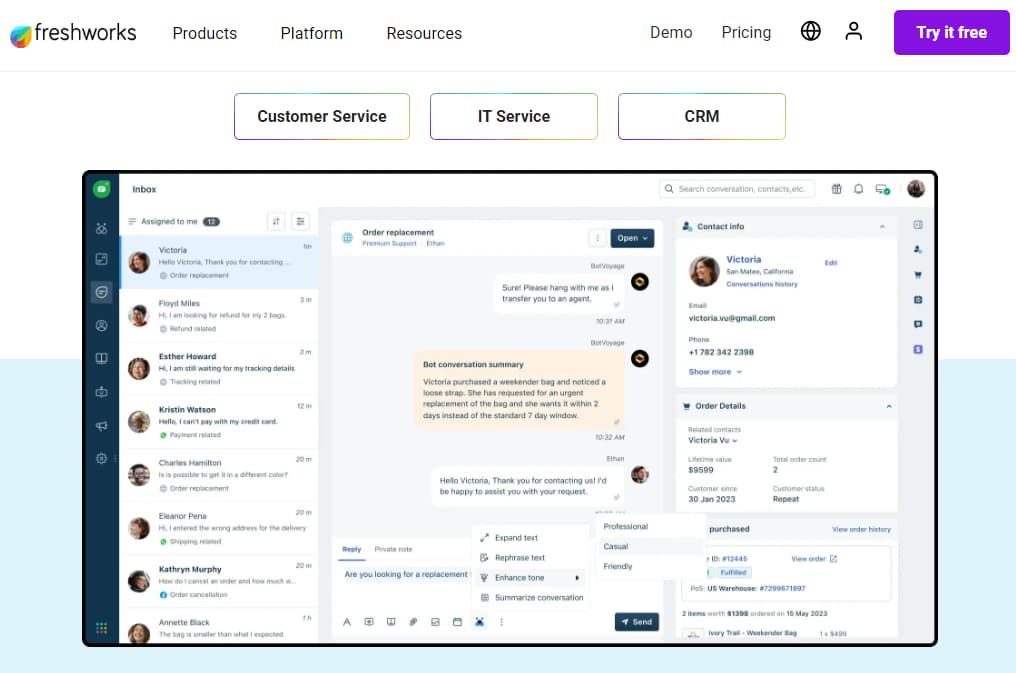Viewport: 1016px width, 673px height.
Task: Open the language globe icon
Action: (x=810, y=31)
